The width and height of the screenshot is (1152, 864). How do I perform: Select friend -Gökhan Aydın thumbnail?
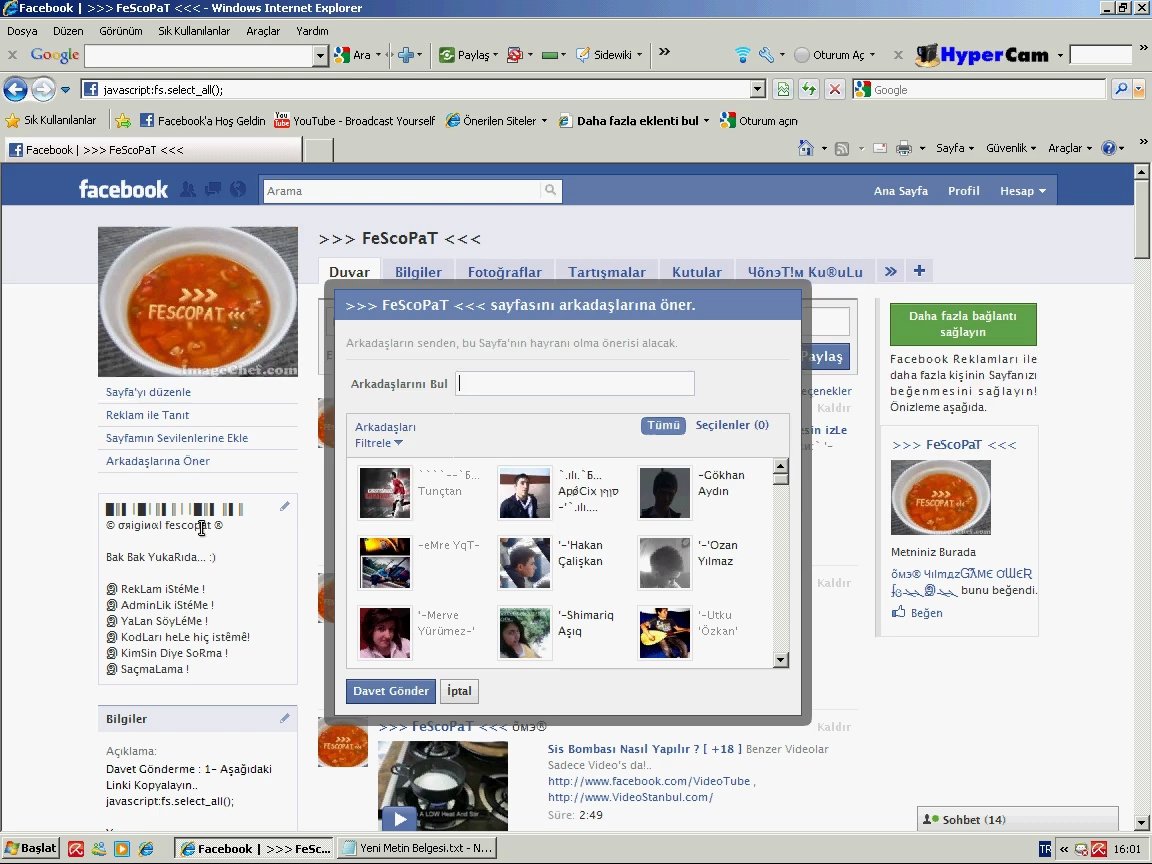[665, 492]
